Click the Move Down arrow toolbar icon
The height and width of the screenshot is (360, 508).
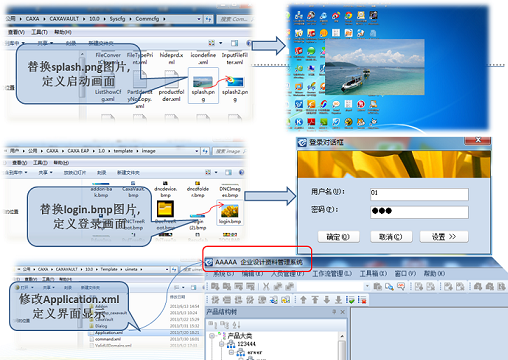pyautogui.click(x=326, y=300)
